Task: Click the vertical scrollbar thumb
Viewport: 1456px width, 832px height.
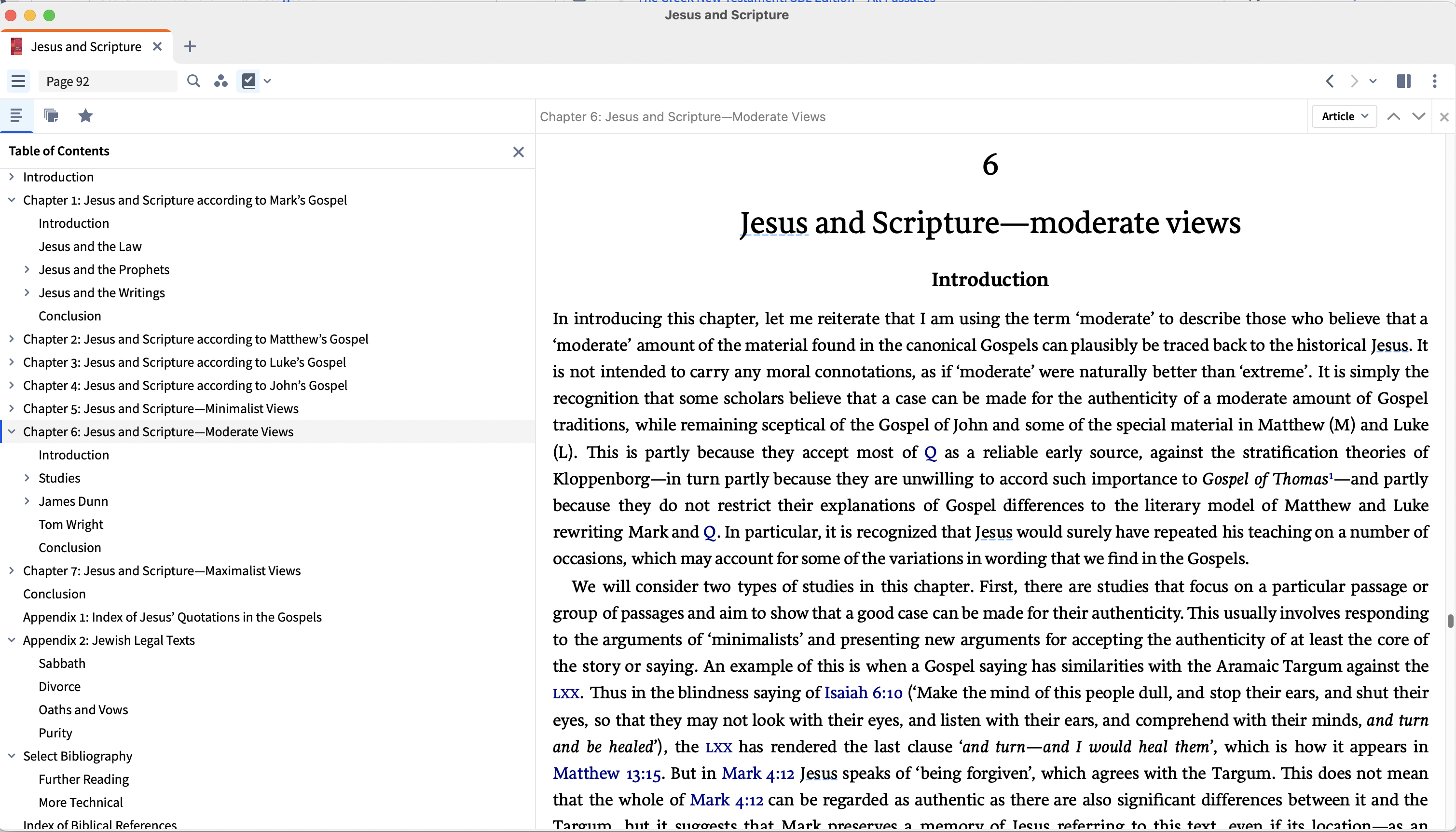Action: point(1450,621)
